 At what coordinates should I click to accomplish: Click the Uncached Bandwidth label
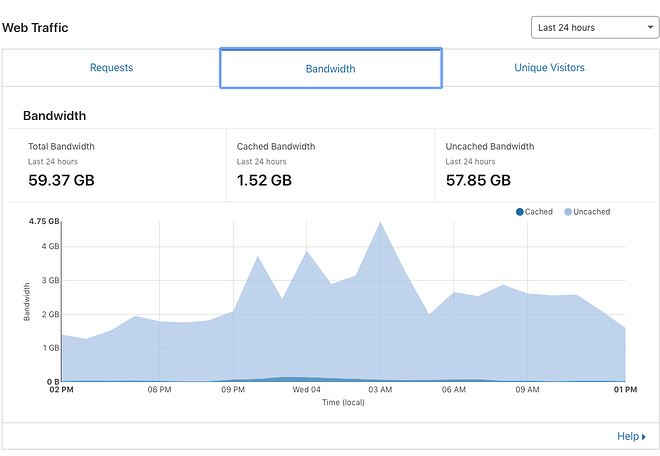pos(490,147)
